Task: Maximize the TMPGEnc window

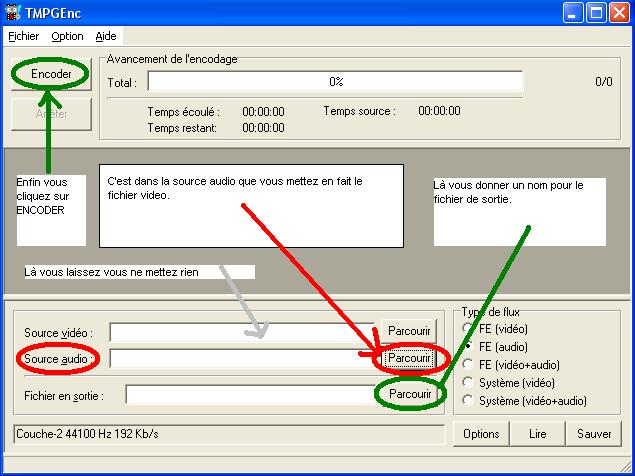Action: coord(596,13)
